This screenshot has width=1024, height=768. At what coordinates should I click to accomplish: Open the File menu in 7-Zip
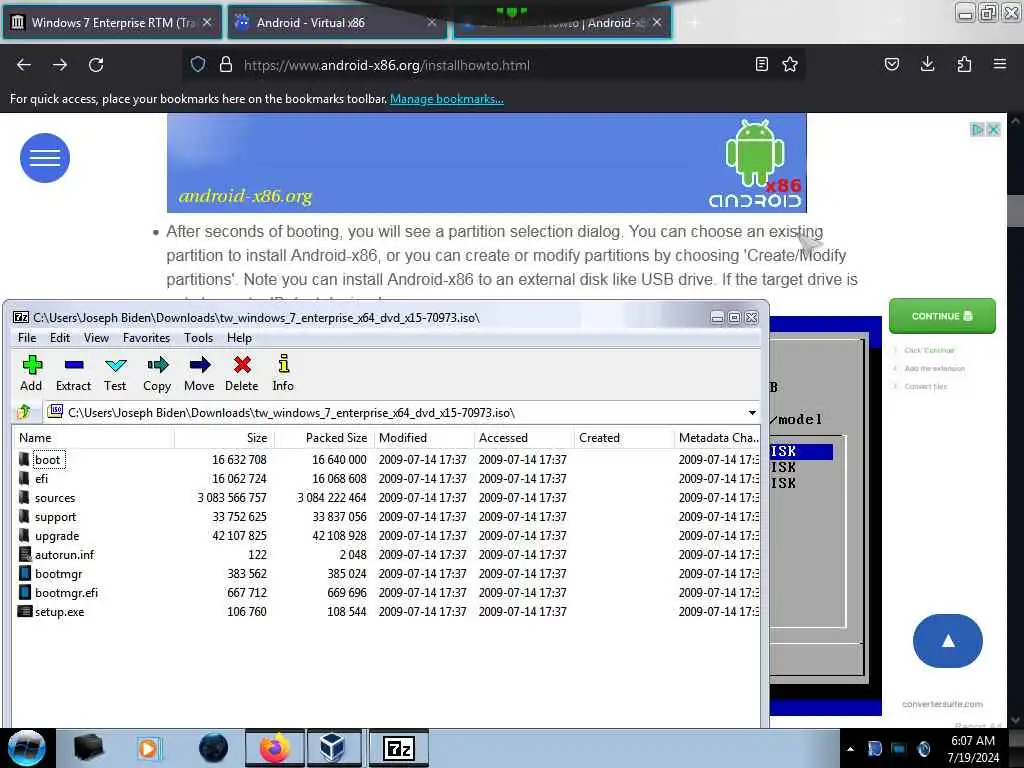pos(27,338)
